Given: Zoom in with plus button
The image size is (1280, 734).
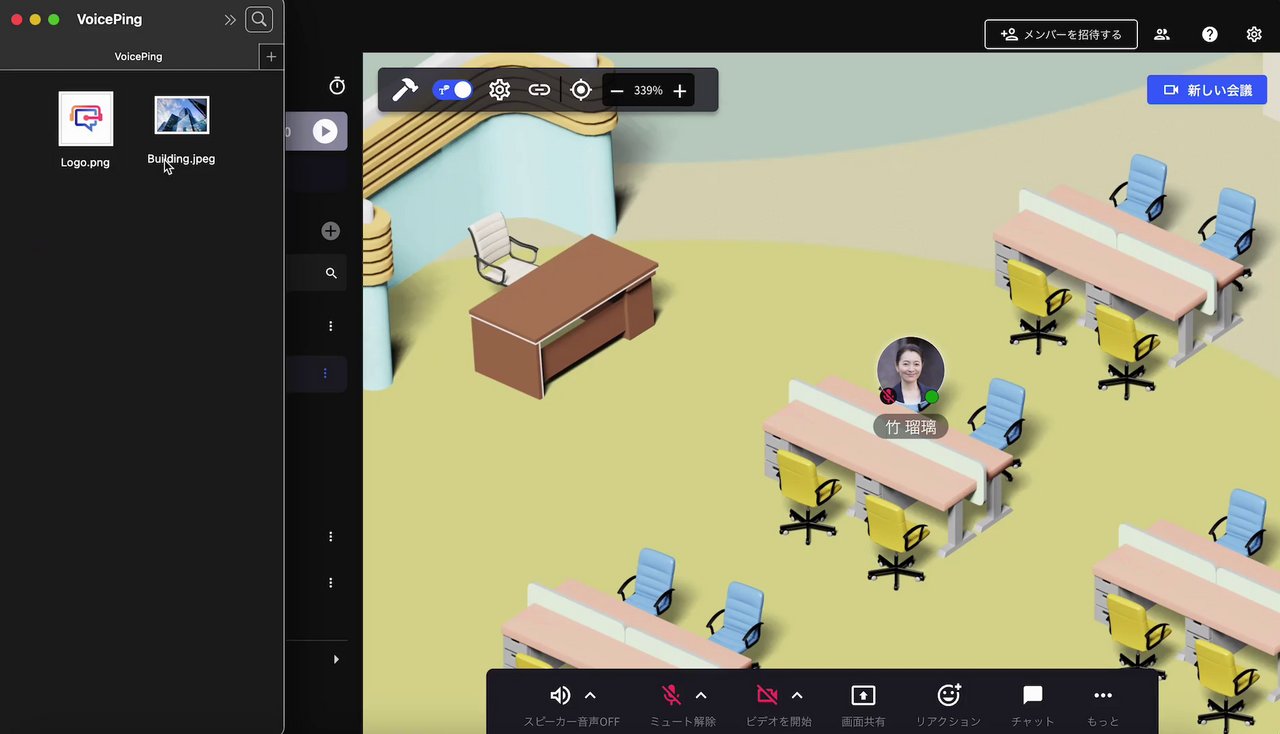Looking at the screenshot, I should [x=680, y=91].
